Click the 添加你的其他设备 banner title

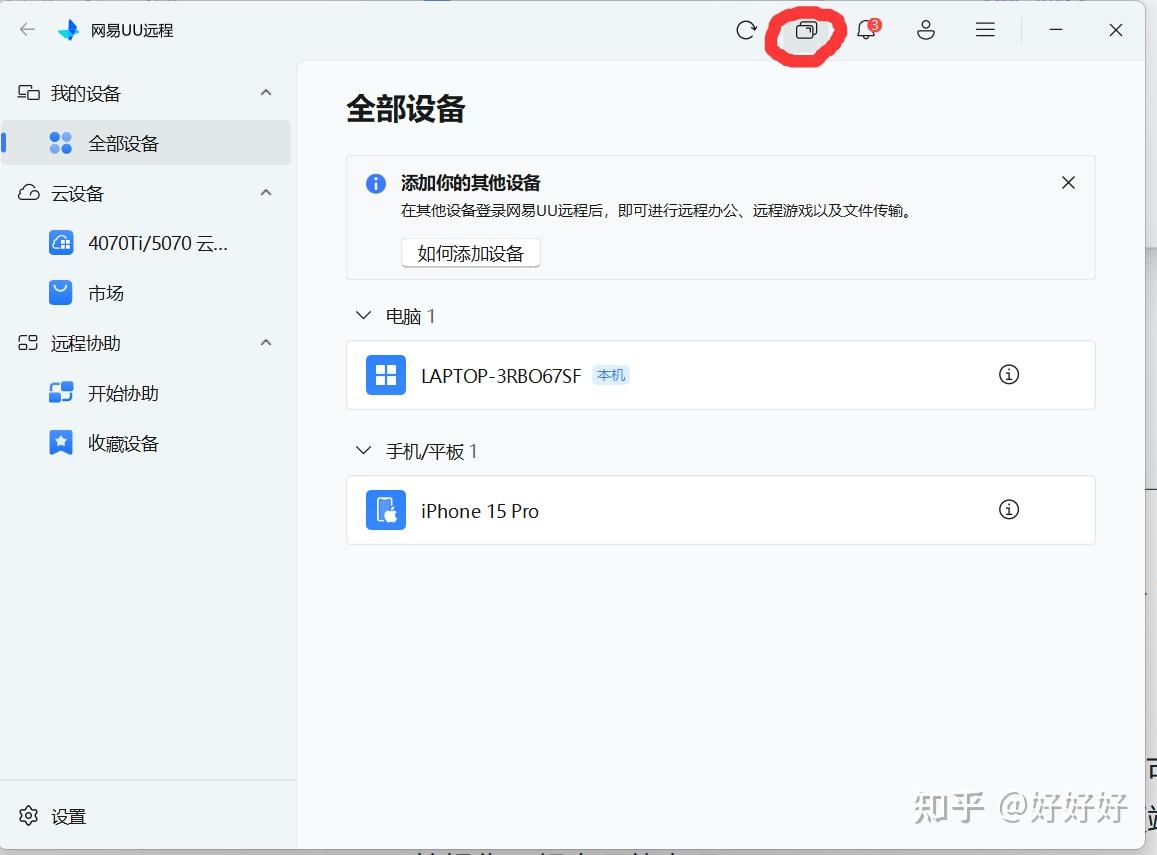[471, 183]
